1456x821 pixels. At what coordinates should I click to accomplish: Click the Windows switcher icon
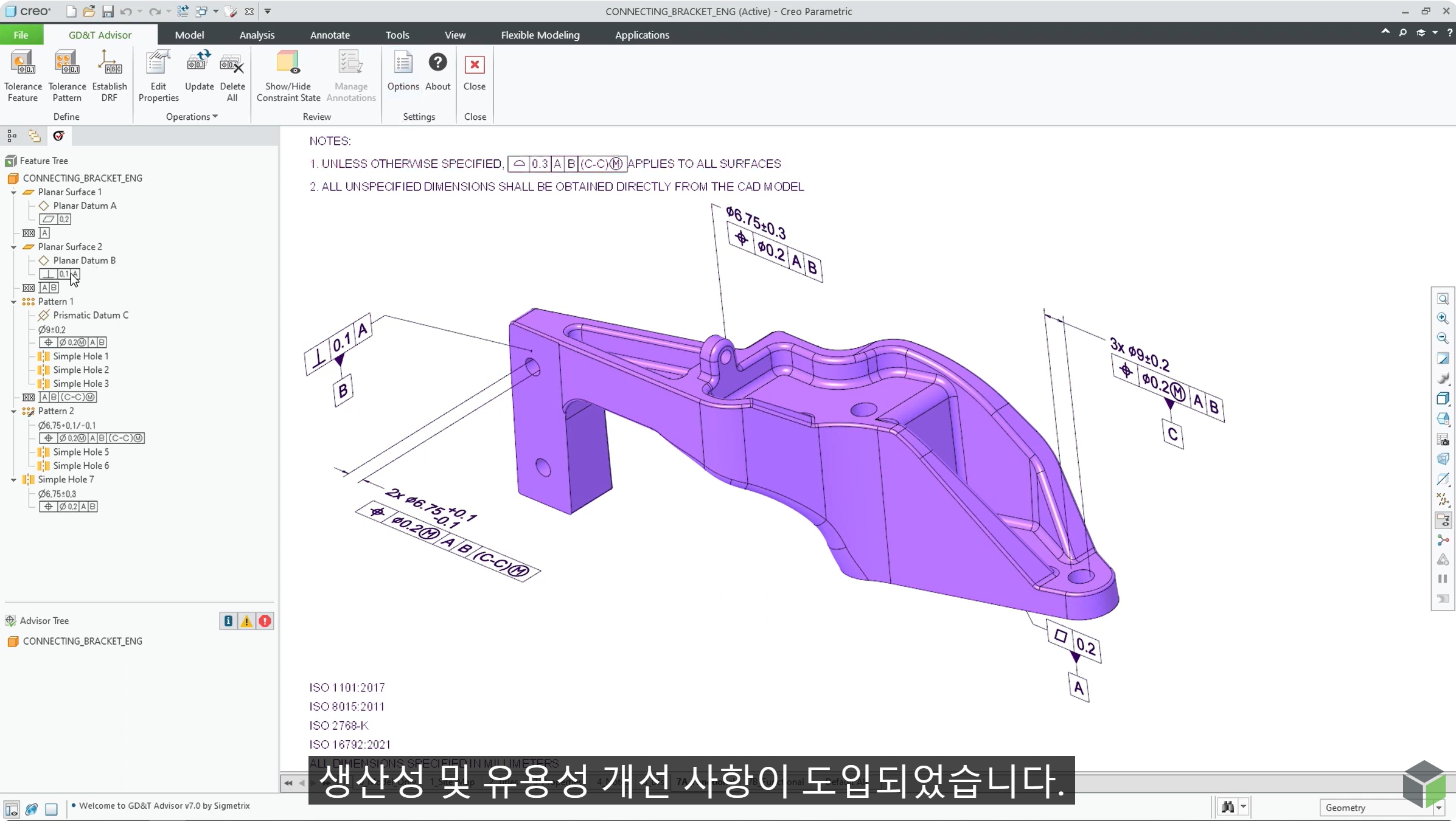(x=201, y=12)
